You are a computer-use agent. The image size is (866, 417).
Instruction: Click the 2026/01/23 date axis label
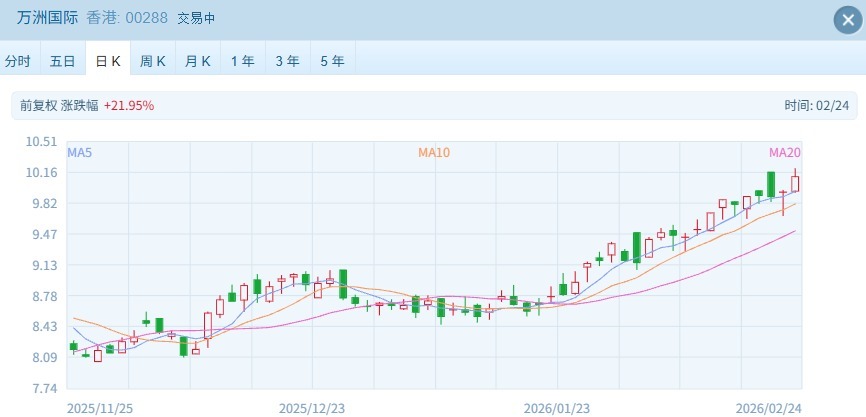click(x=557, y=408)
